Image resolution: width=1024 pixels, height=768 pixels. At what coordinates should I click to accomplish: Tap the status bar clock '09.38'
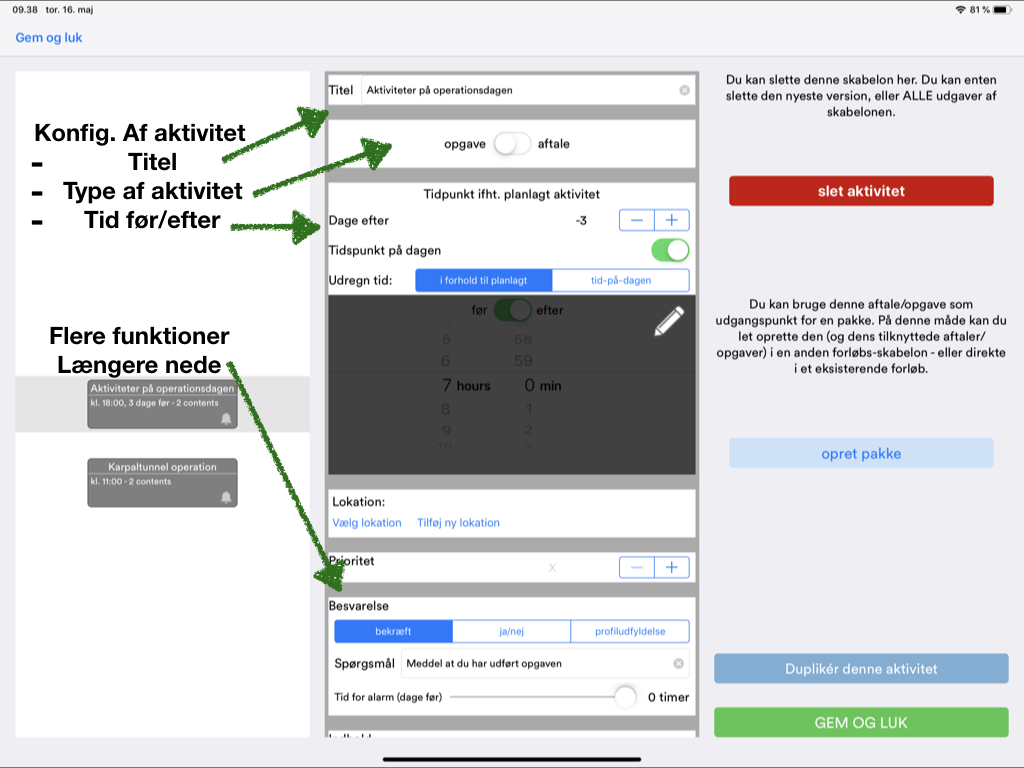pos(25,10)
